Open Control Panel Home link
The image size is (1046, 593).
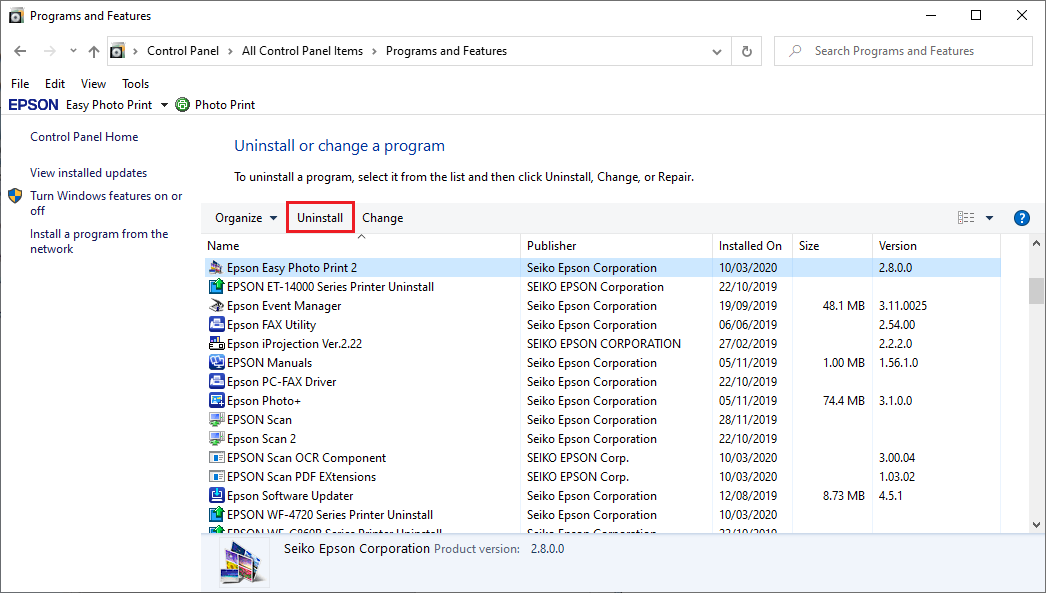(x=84, y=137)
